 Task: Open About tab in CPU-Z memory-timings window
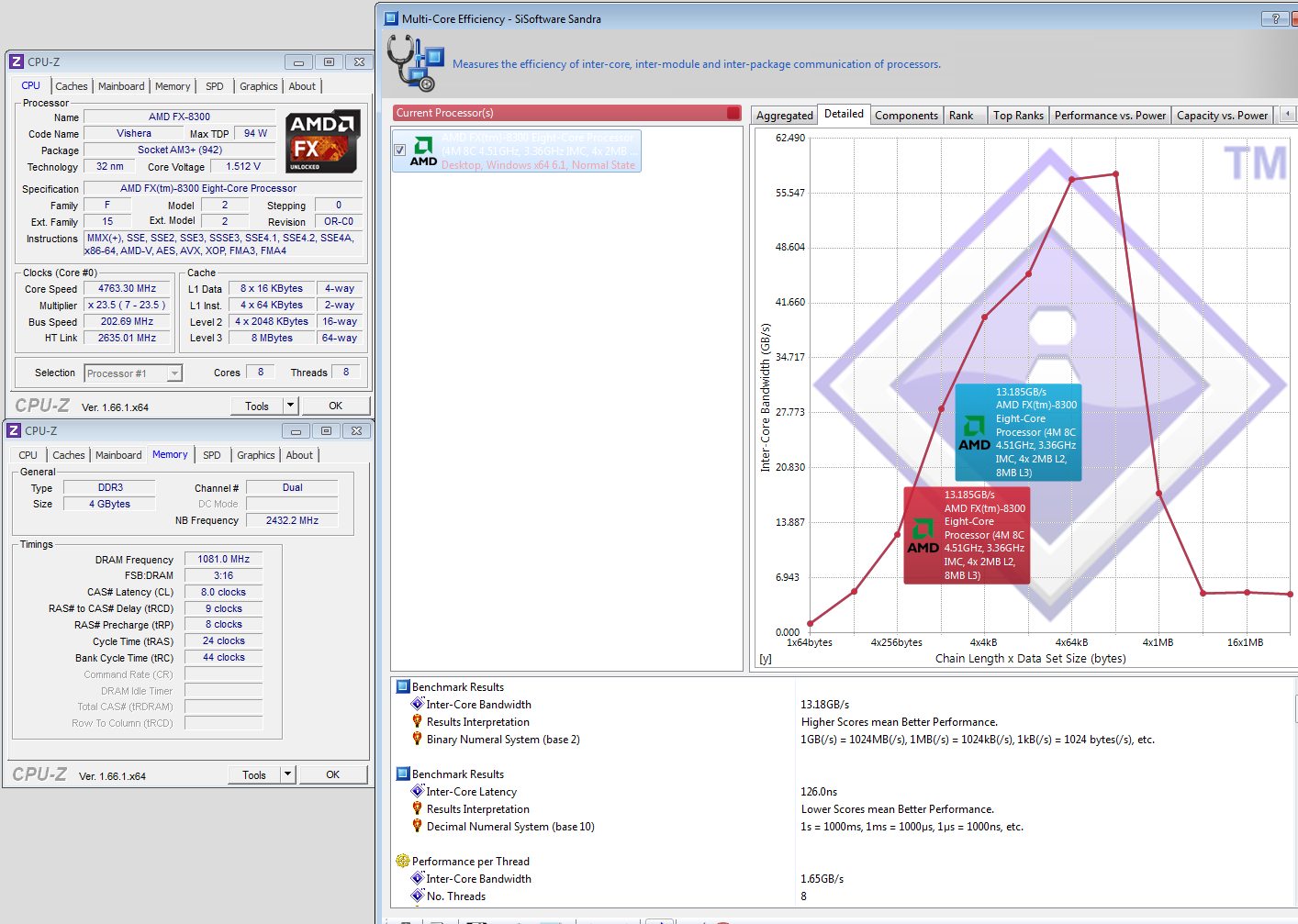point(299,455)
